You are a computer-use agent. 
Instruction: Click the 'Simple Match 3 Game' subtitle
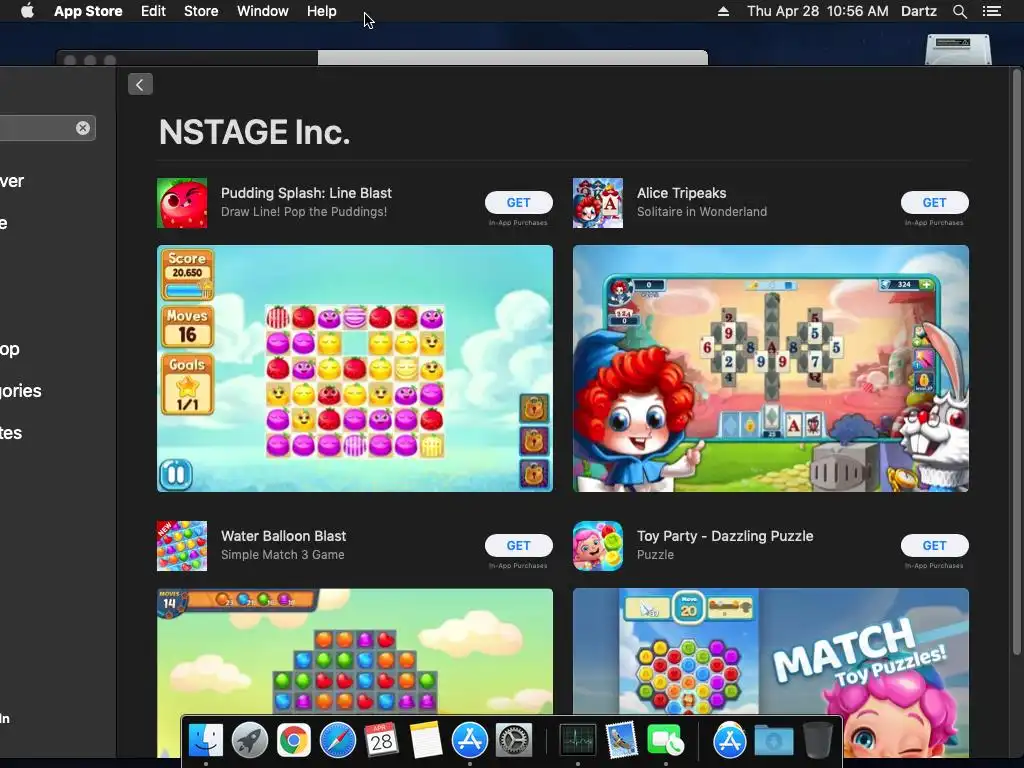(x=283, y=554)
